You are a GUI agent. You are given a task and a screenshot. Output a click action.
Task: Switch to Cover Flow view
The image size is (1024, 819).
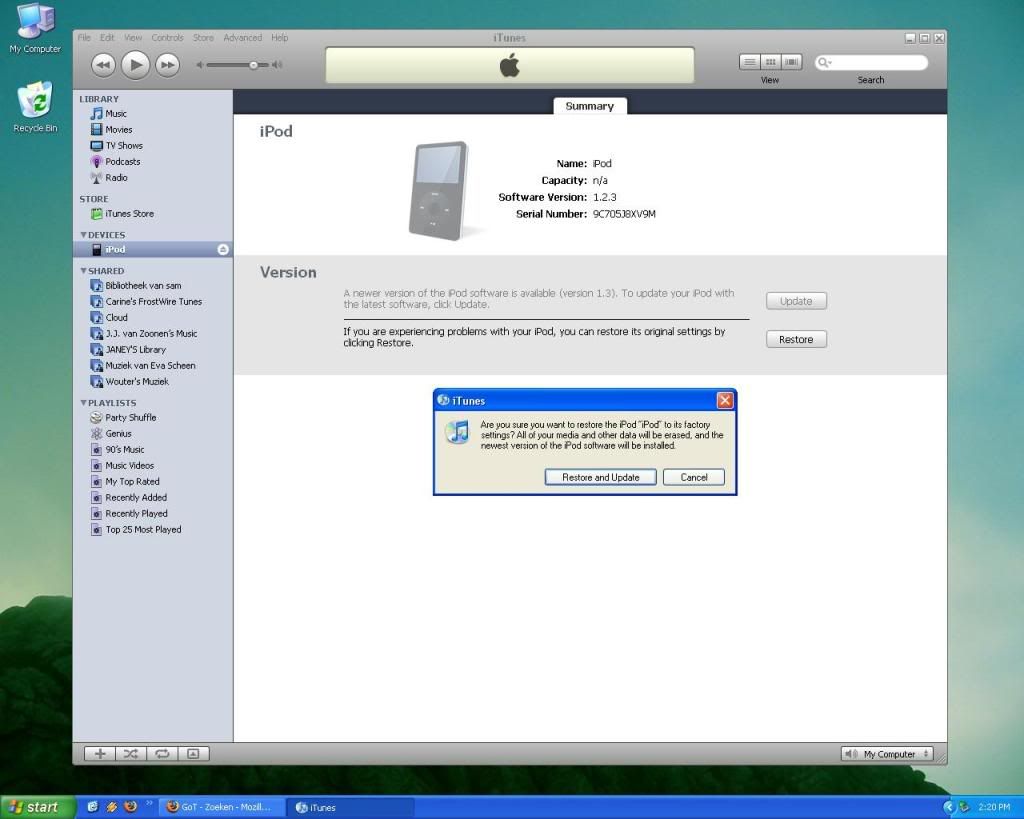click(792, 62)
